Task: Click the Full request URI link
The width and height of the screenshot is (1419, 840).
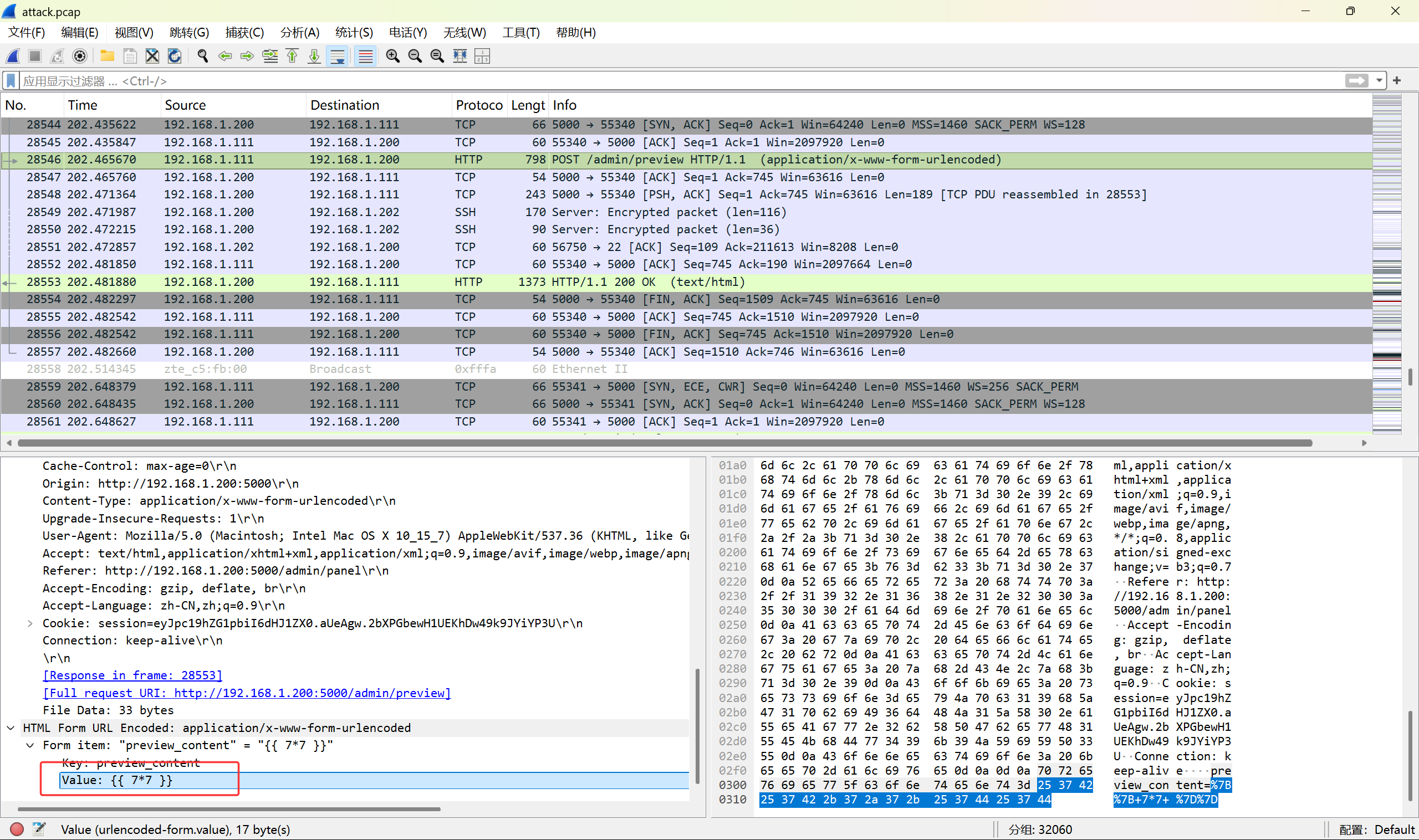Action: (247, 693)
